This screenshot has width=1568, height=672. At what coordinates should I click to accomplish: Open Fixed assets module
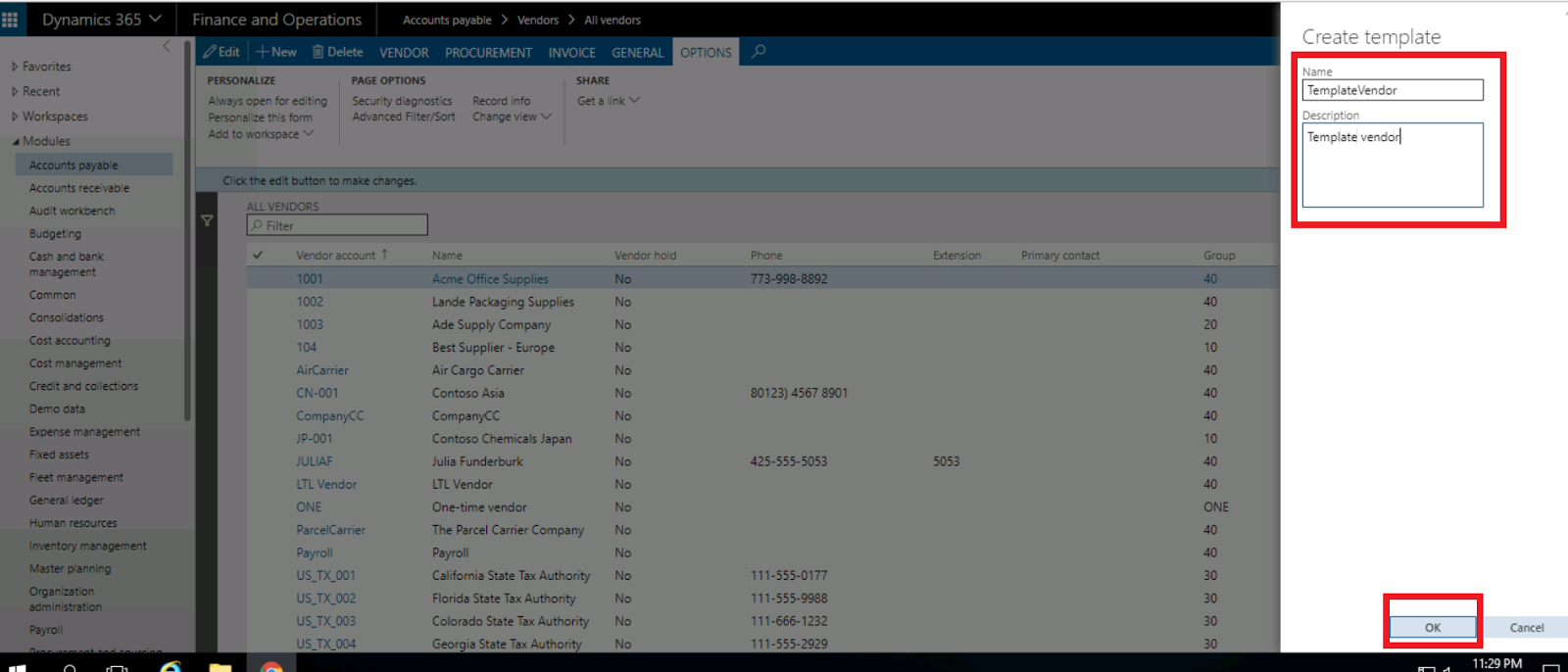59,455
